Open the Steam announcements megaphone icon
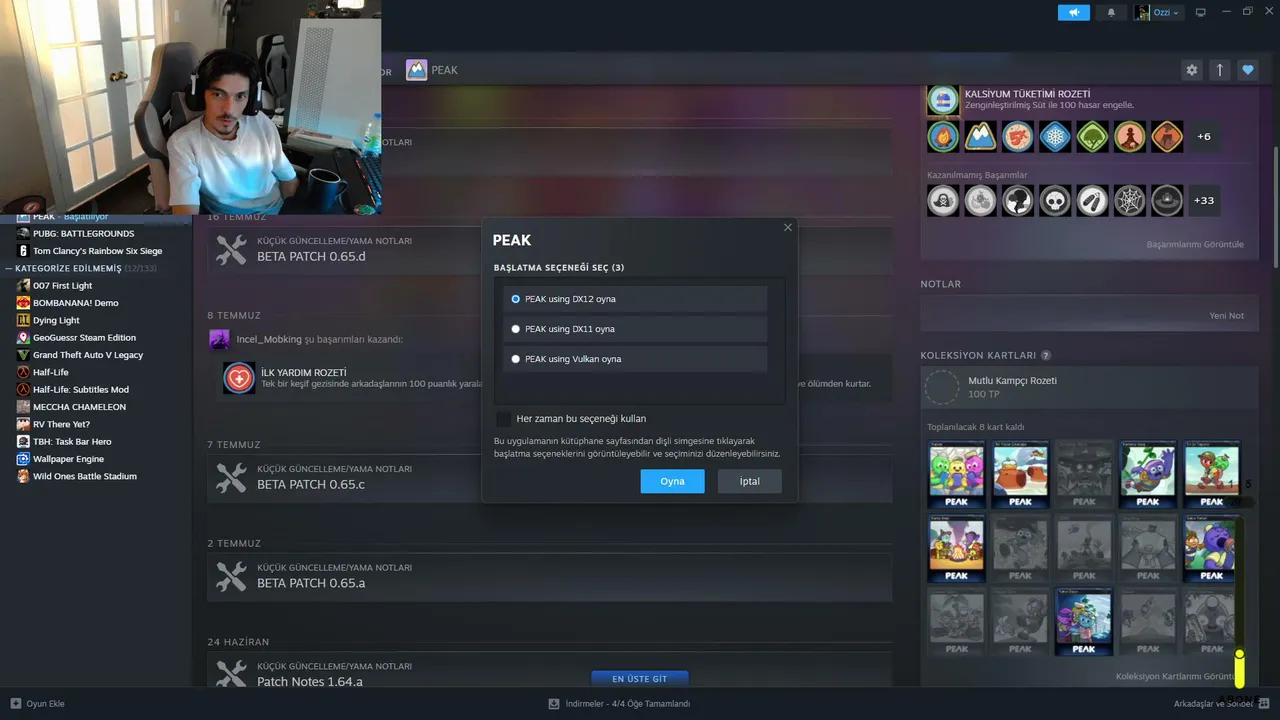The width and height of the screenshot is (1280, 720). (x=1074, y=12)
